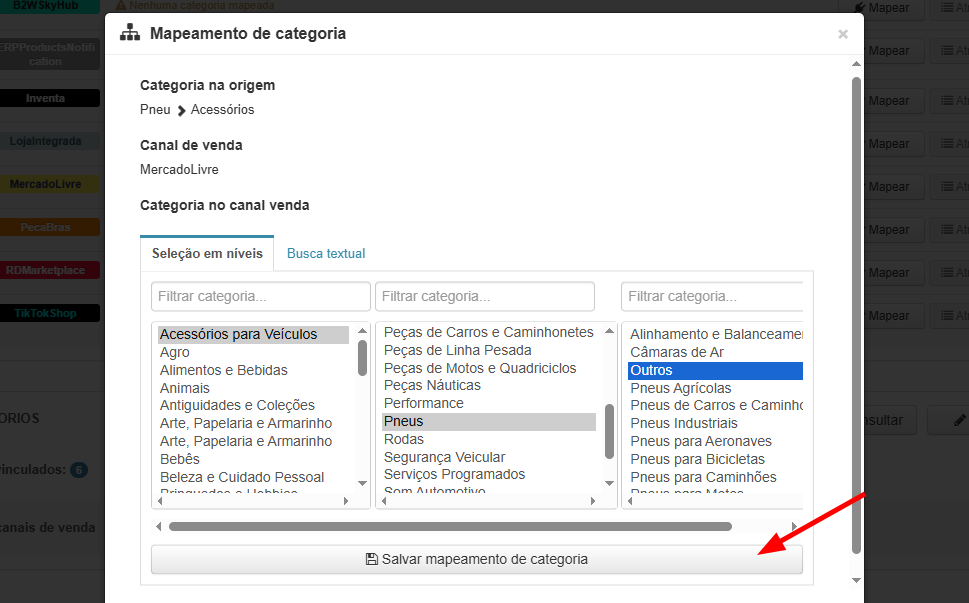The width and height of the screenshot is (969, 603).
Task: Click left arrow under the first category list
Action: (x=160, y=501)
